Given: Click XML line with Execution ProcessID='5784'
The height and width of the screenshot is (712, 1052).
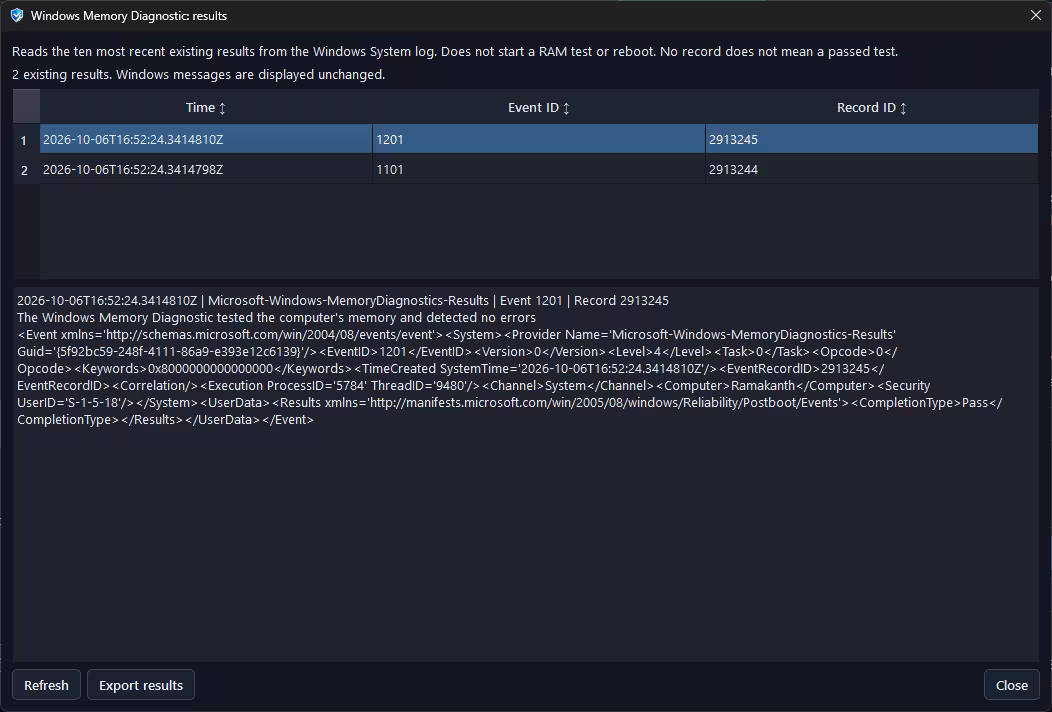Looking at the screenshot, I should tap(474, 386).
